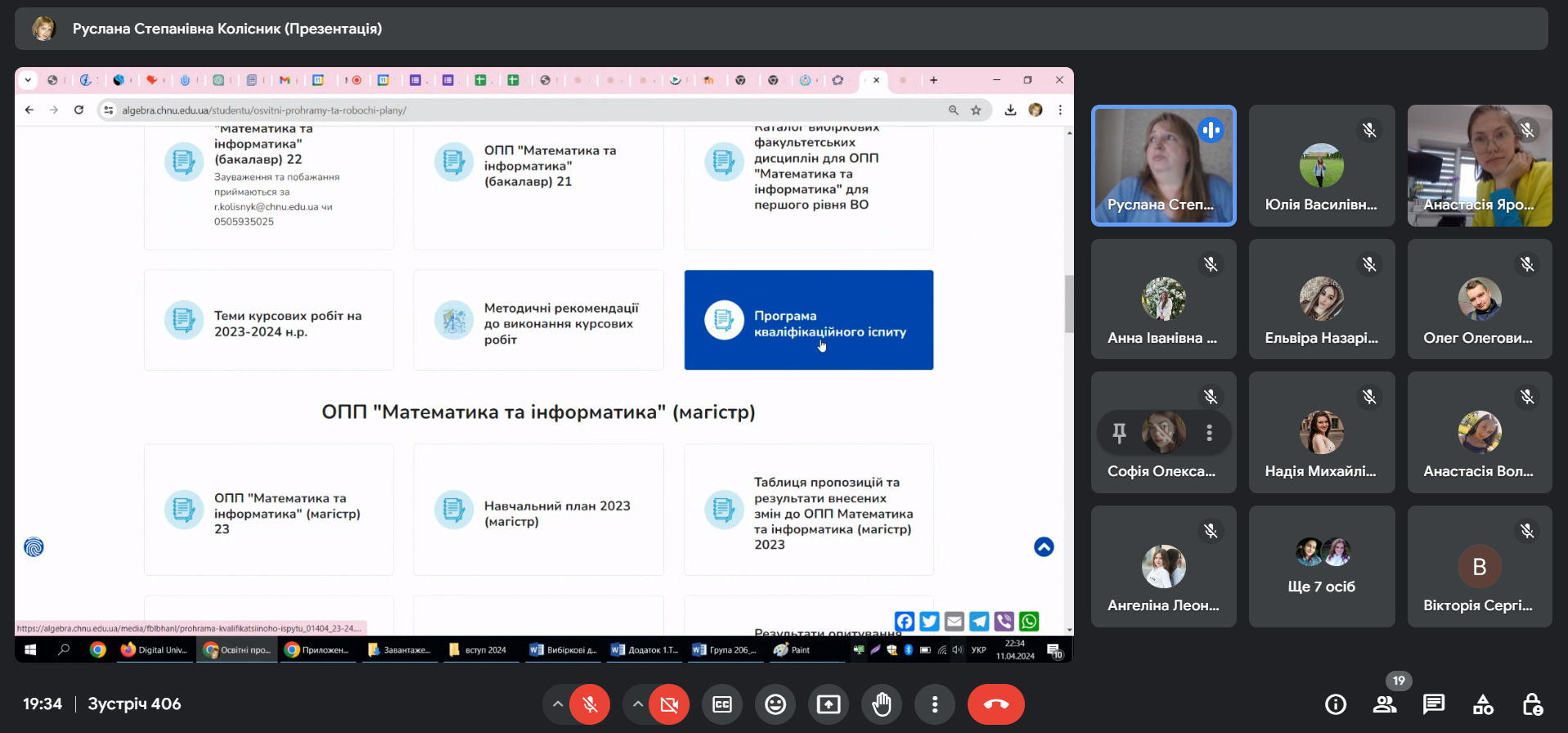Open the Activities shapes icon

tap(1483, 704)
